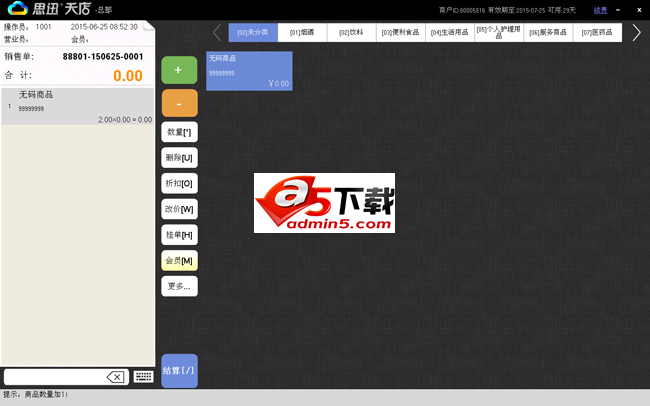
Task: Click sales order number 88801-150625-0001
Action: 103,57
